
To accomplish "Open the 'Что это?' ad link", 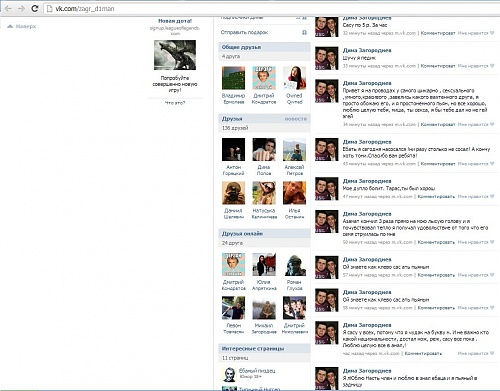I will click(175, 103).
